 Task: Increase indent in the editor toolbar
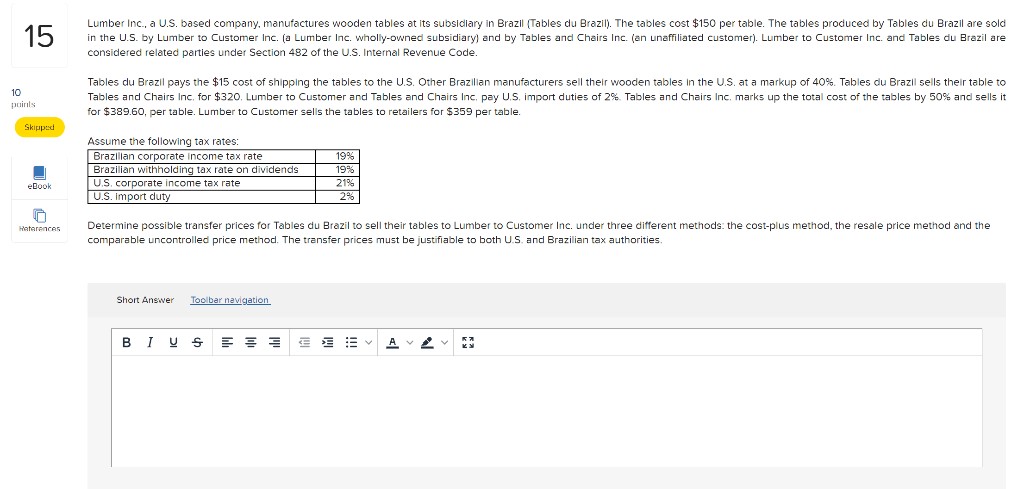328,342
